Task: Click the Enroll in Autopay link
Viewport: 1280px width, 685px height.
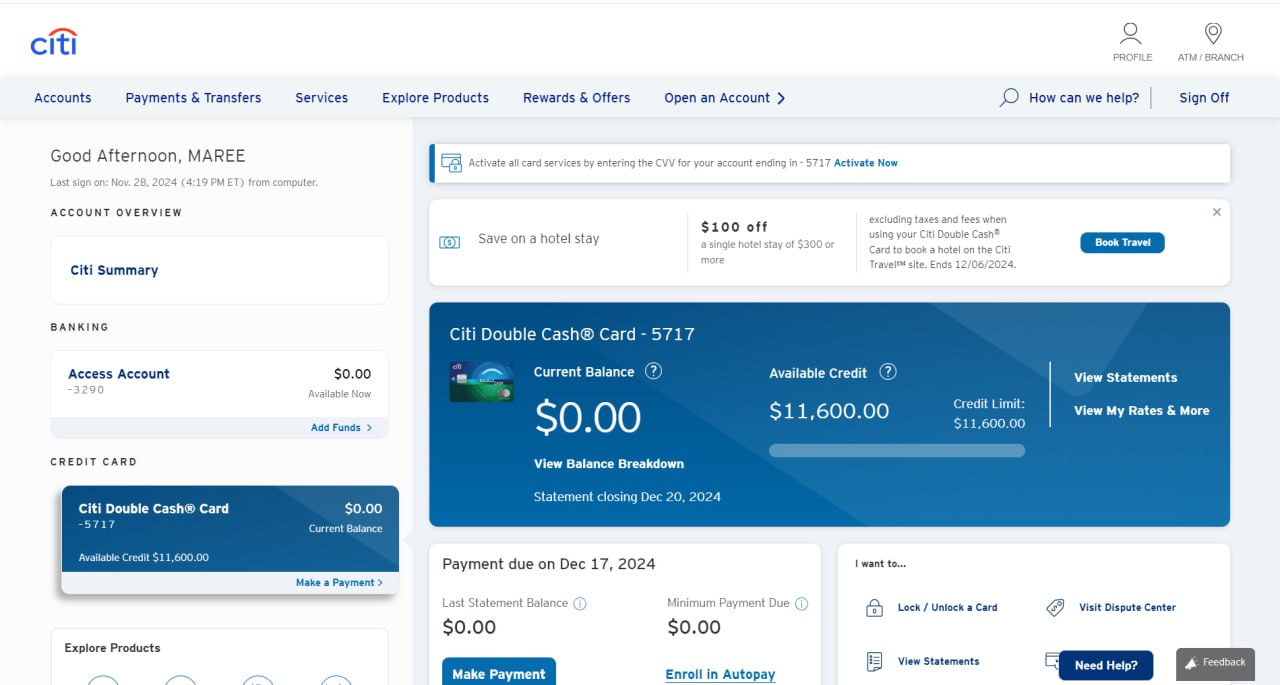Action: click(720, 674)
